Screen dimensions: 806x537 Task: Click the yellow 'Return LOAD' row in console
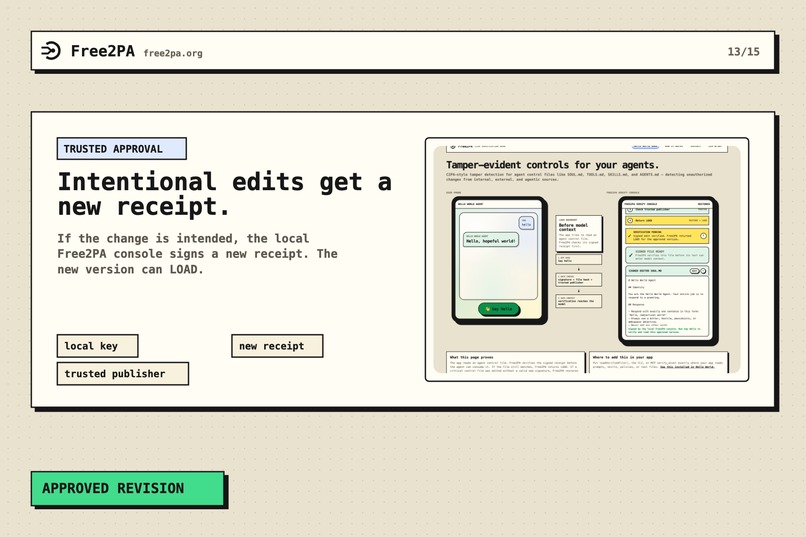pos(667,220)
